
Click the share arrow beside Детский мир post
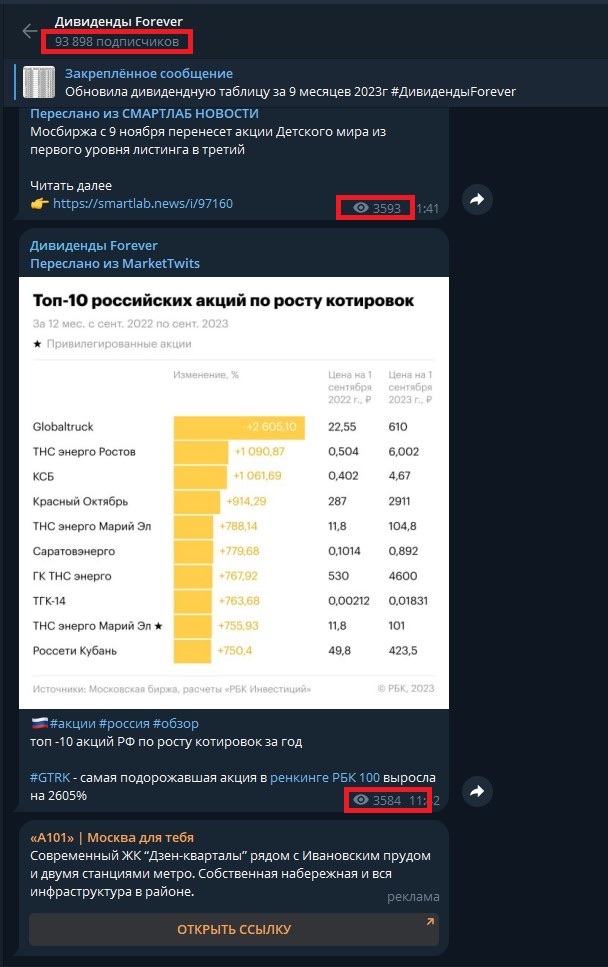[x=477, y=200]
